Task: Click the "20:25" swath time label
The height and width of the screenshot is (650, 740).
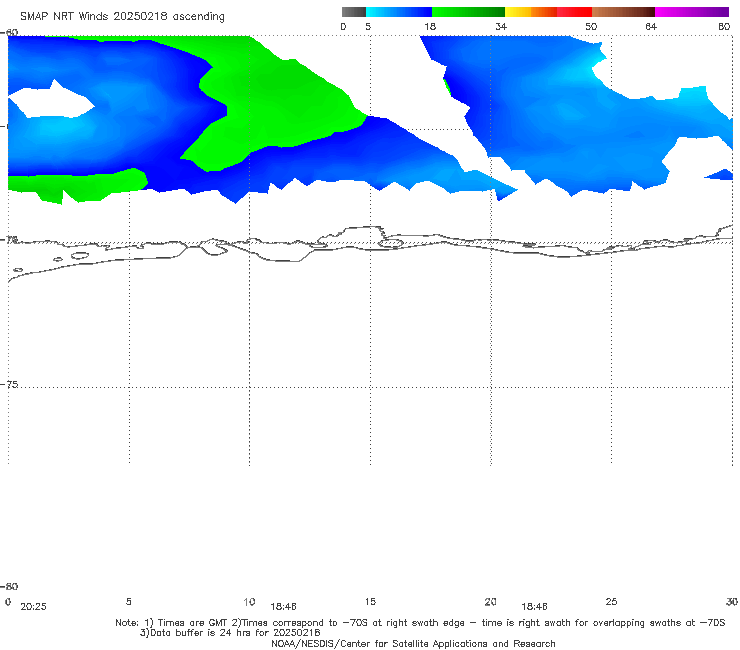Action: [x=34, y=607]
